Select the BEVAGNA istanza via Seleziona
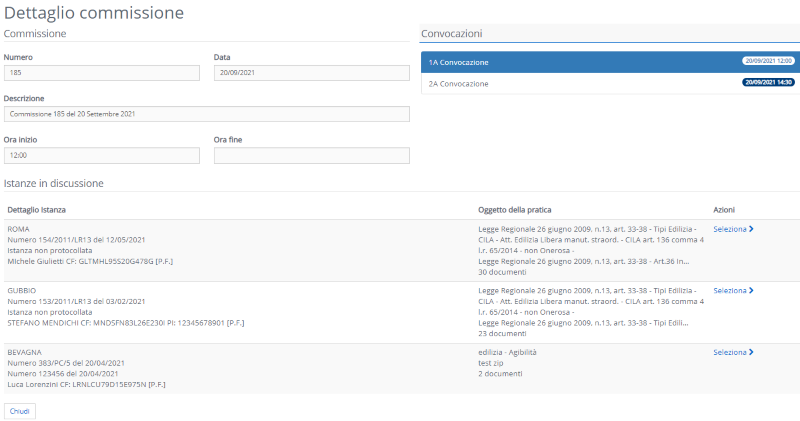 pyautogui.click(x=731, y=352)
